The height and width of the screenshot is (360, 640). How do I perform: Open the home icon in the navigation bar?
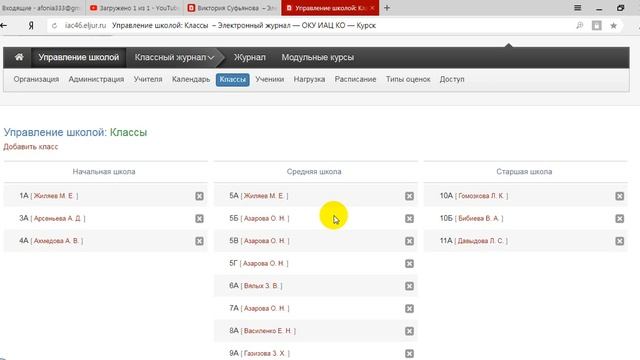19,57
